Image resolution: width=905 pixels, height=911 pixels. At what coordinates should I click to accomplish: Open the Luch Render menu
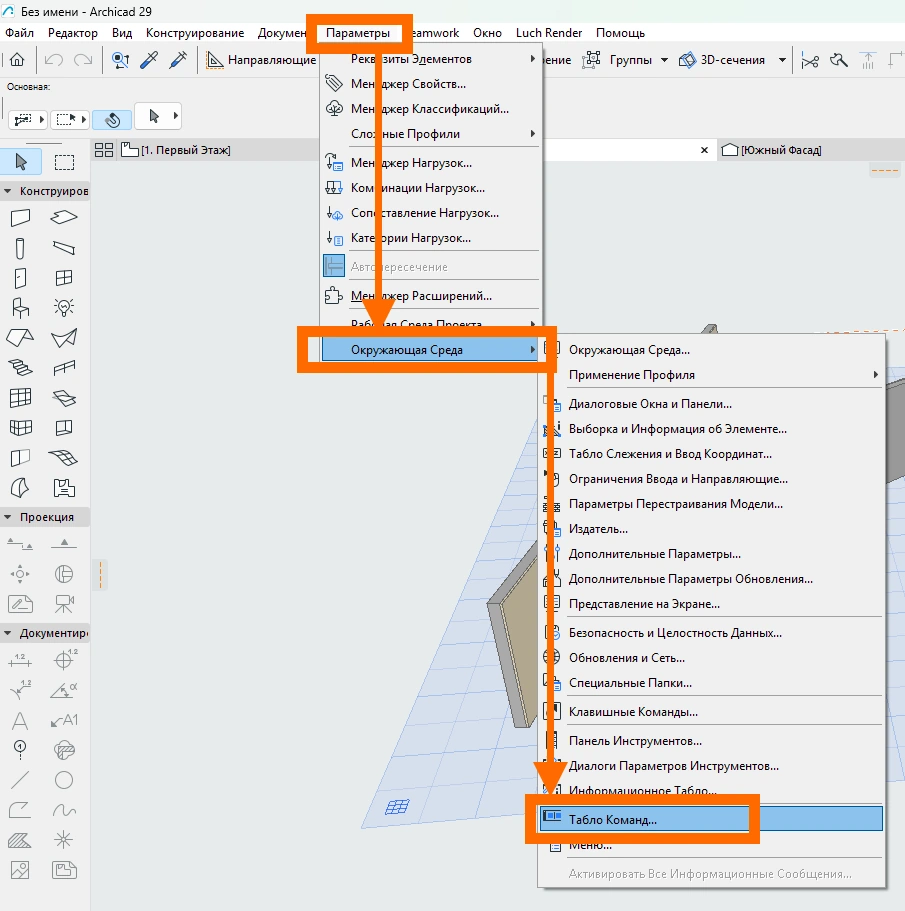point(548,33)
